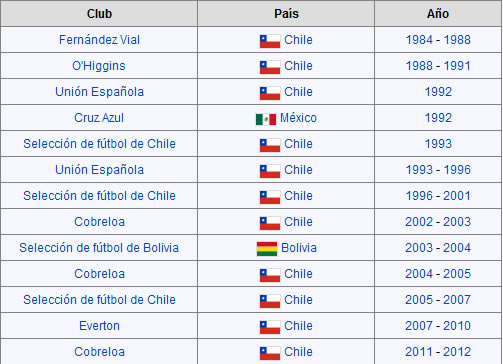Open the Everton club link
This screenshot has height=364, width=503.
click(x=99, y=326)
